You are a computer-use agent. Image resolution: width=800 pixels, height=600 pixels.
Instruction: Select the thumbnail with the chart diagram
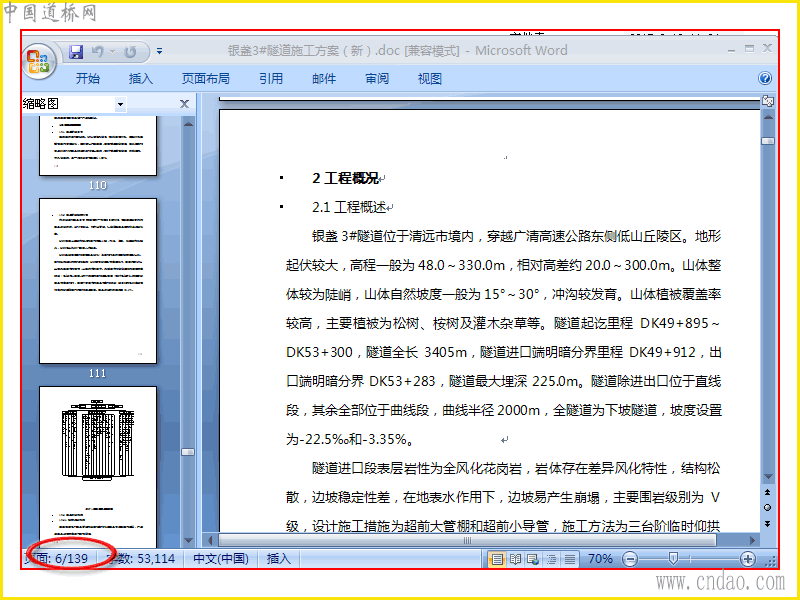point(98,467)
